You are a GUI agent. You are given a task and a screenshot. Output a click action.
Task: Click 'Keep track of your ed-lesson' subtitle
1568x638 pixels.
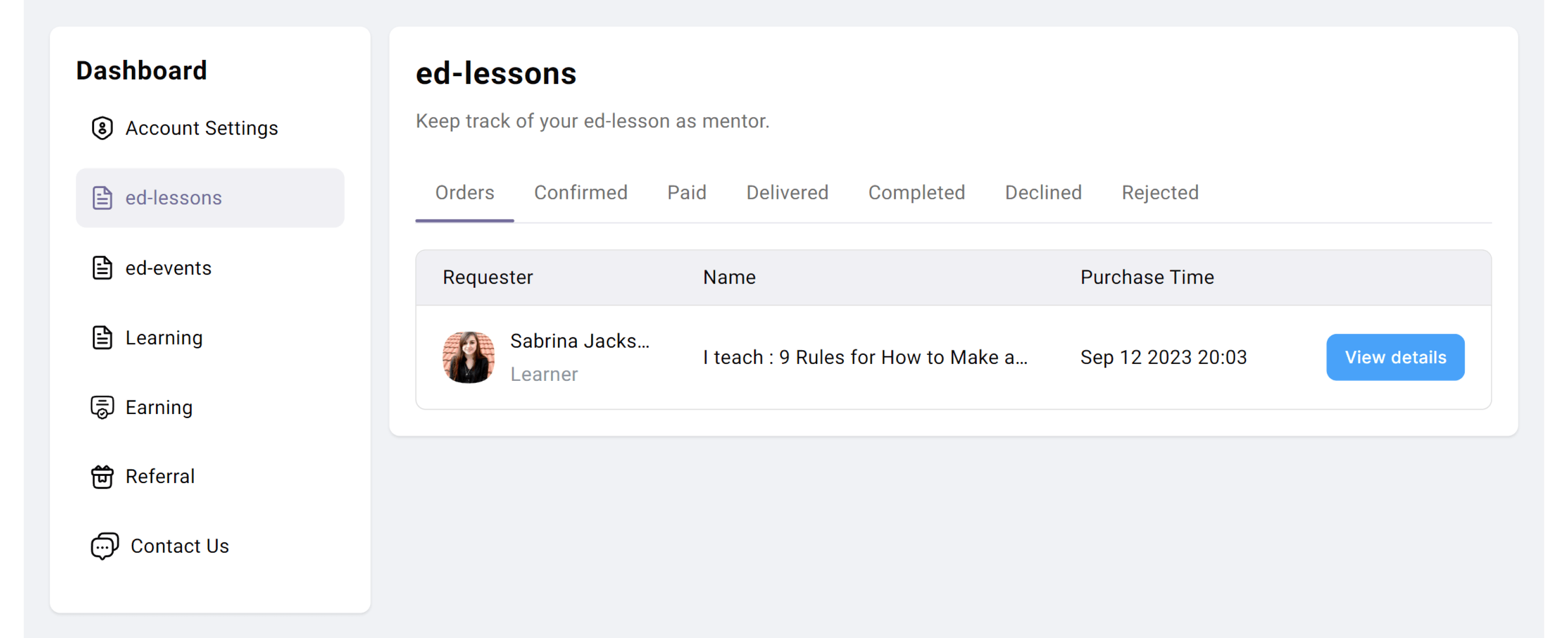click(592, 121)
